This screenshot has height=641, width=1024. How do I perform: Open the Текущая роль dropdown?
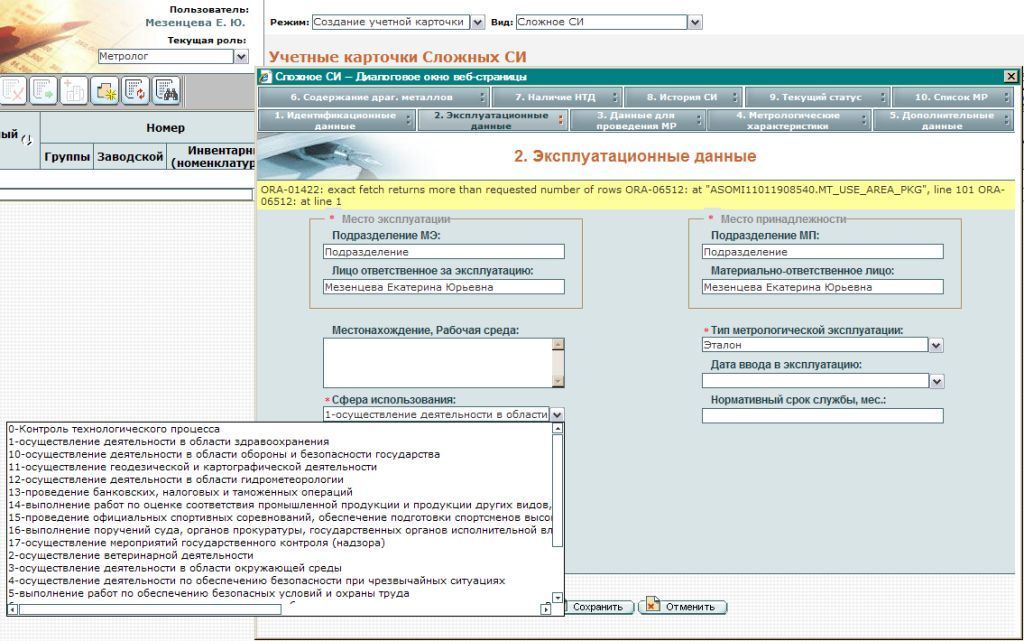240,57
